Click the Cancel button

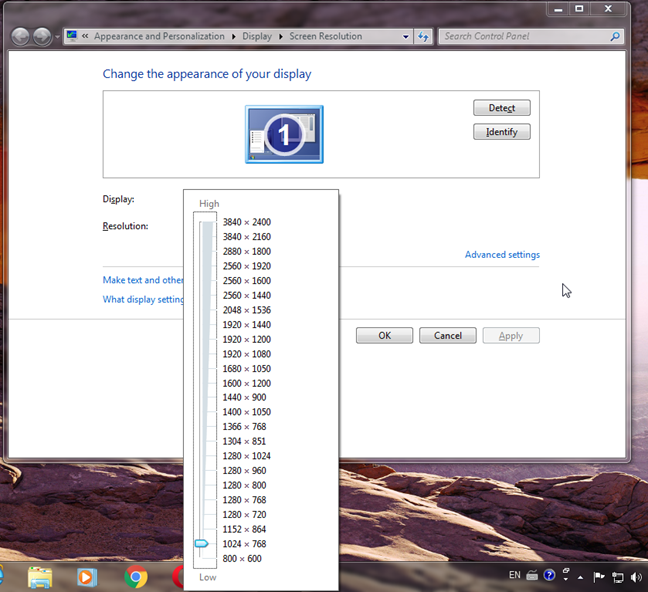click(448, 336)
